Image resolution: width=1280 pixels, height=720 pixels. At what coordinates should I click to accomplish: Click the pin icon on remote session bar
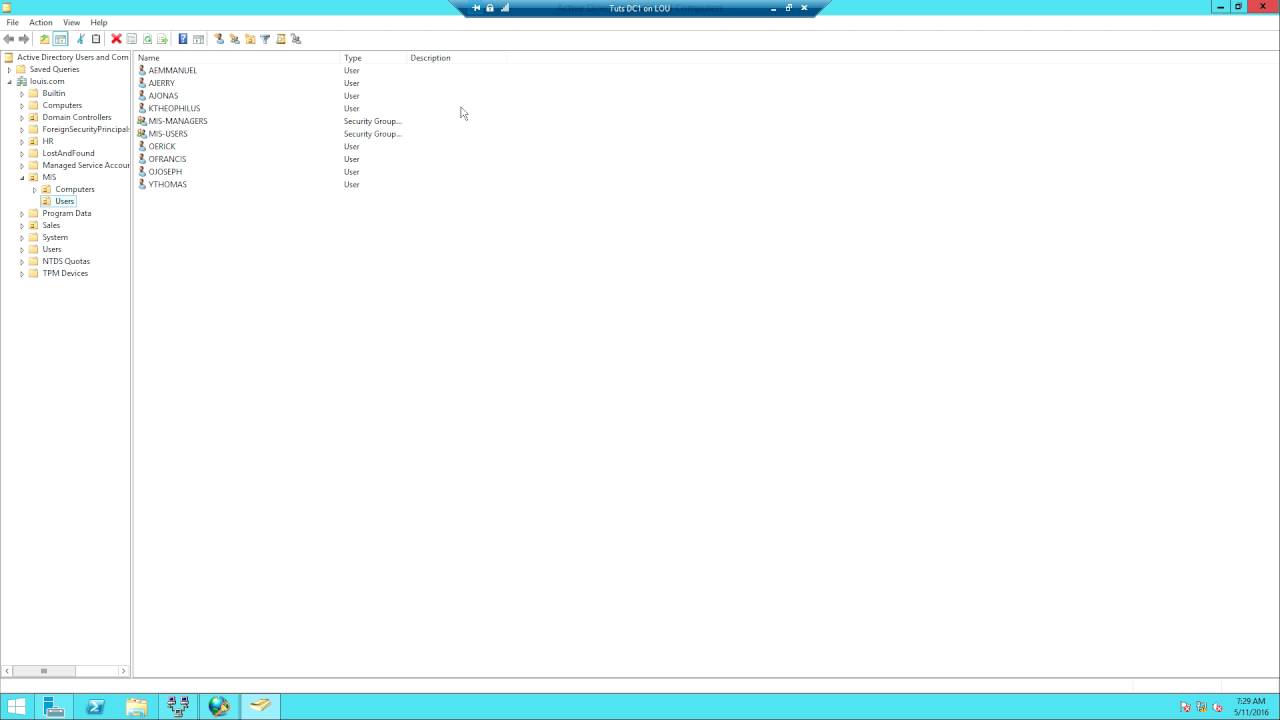[x=476, y=8]
